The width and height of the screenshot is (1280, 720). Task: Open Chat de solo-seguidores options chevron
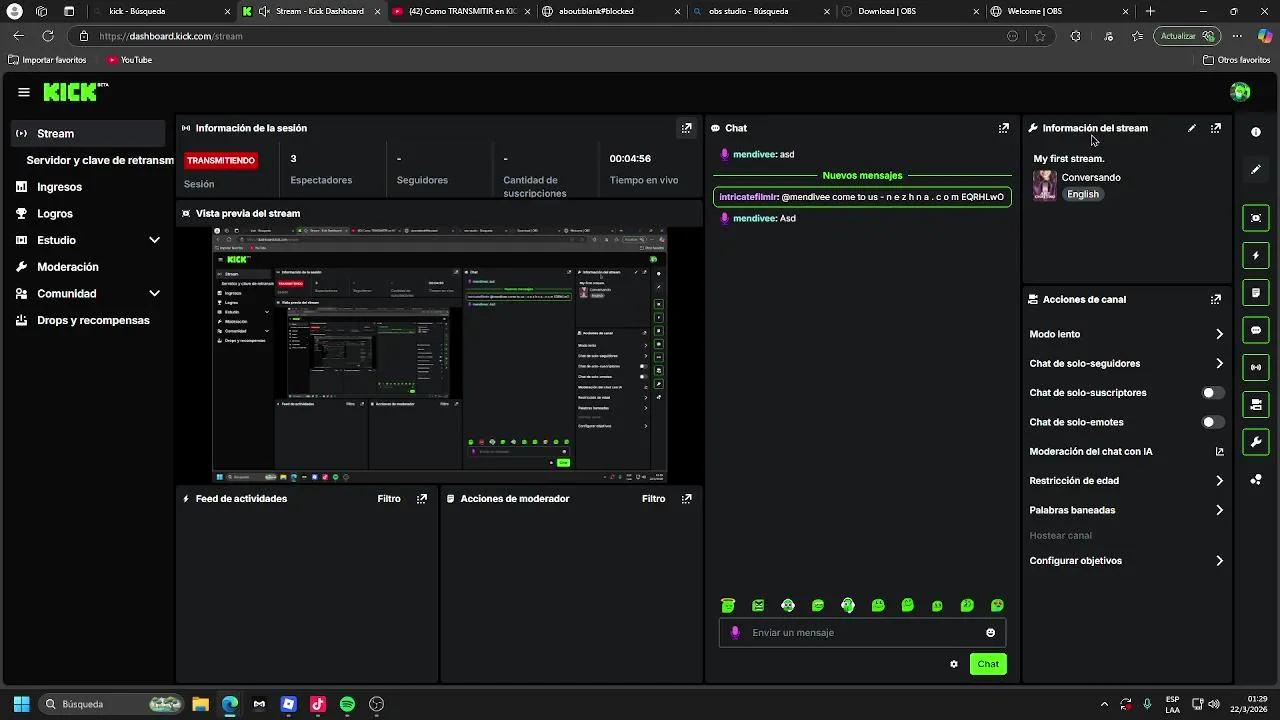pos(1219,364)
